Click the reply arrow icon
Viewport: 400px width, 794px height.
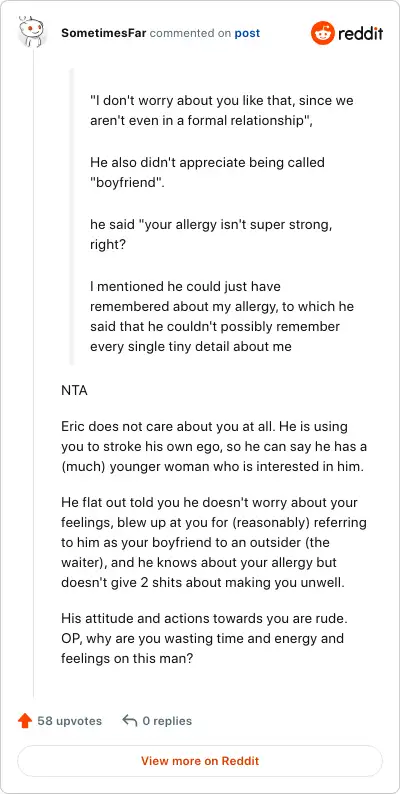click(x=130, y=721)
